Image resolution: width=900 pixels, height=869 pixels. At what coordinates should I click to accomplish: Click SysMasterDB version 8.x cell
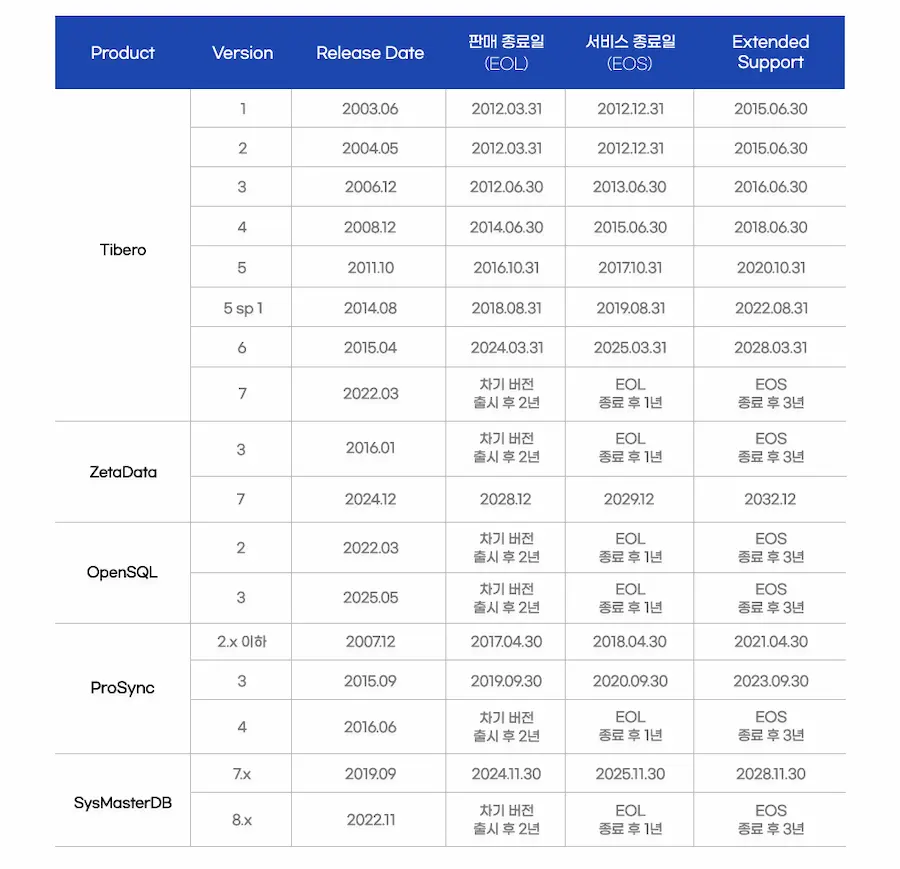[x=242, y=820]
